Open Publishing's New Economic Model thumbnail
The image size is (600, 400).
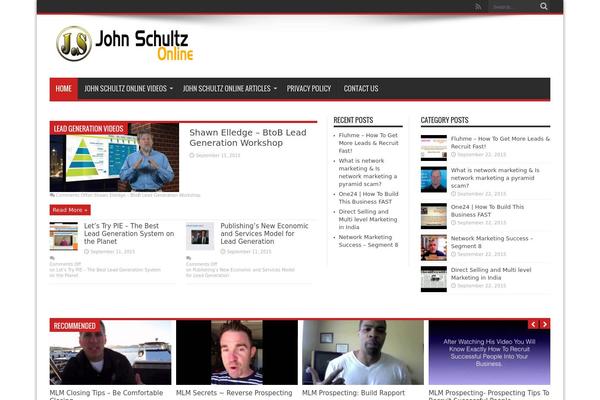[x=200, y=236]
